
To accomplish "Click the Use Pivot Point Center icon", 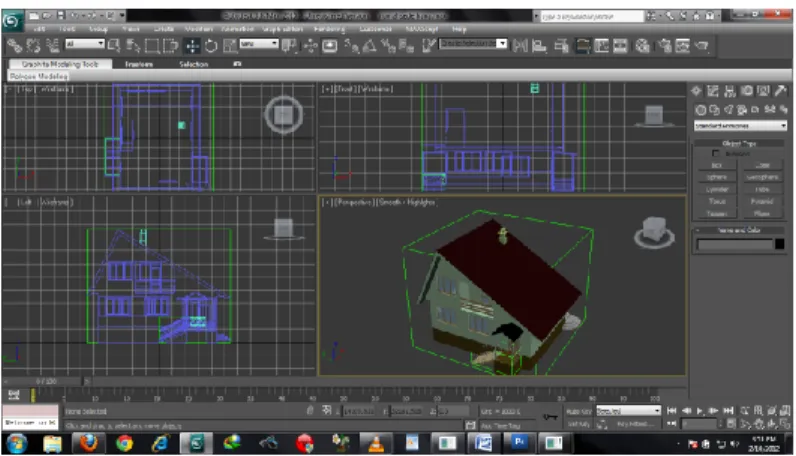I will 289,46.
